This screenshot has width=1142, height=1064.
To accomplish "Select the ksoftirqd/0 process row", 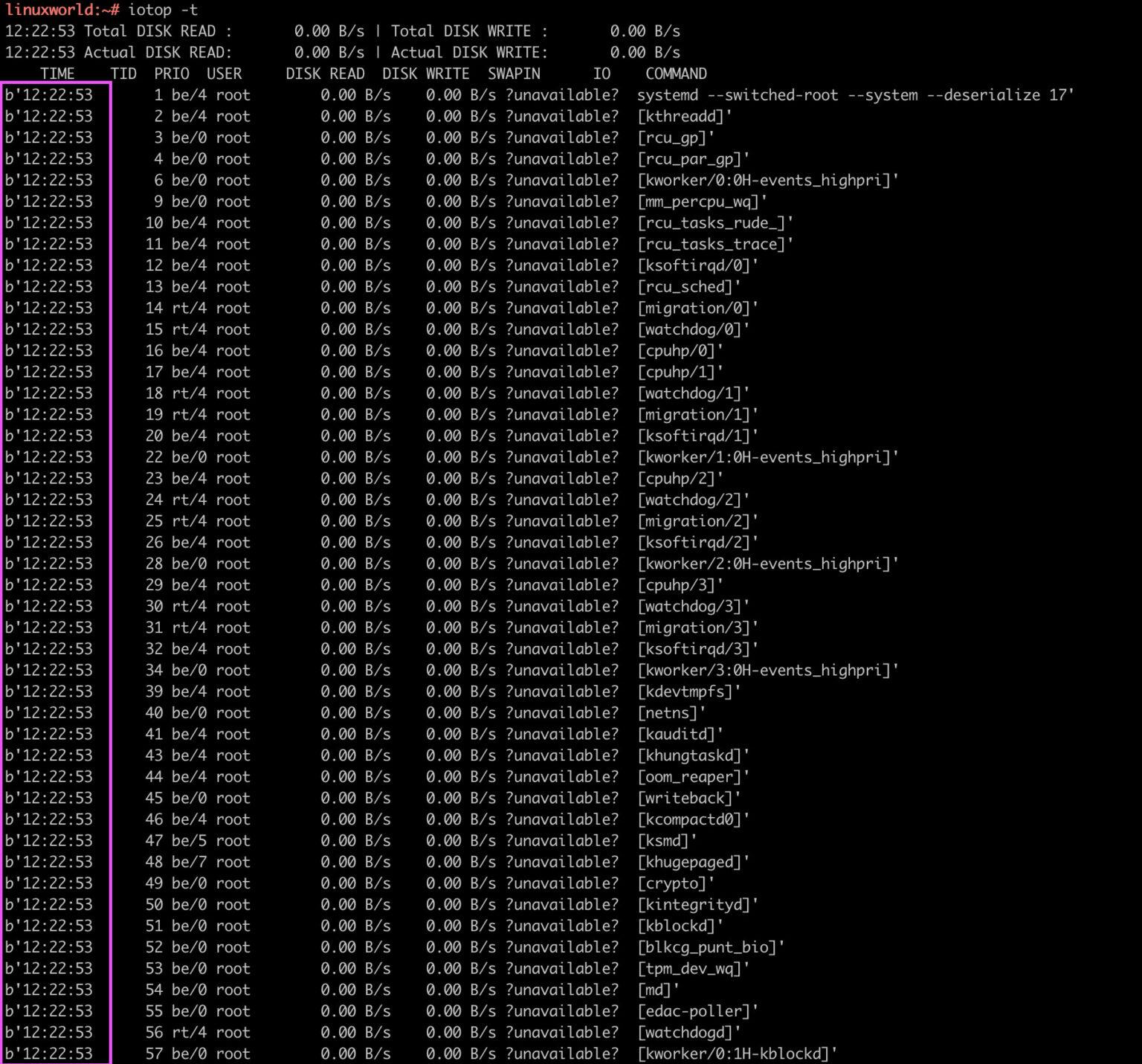I will click(697, 265).
